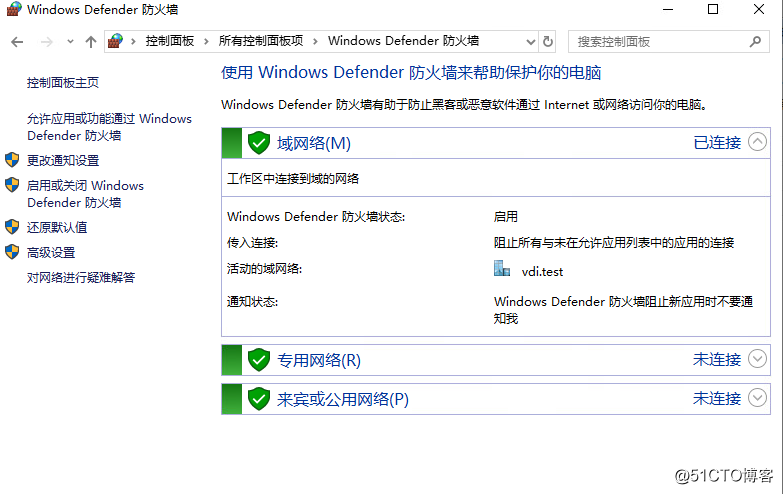Click 已连接 status on 域网络
Viewport: 783px width, 494px height.
click(717, 142)
